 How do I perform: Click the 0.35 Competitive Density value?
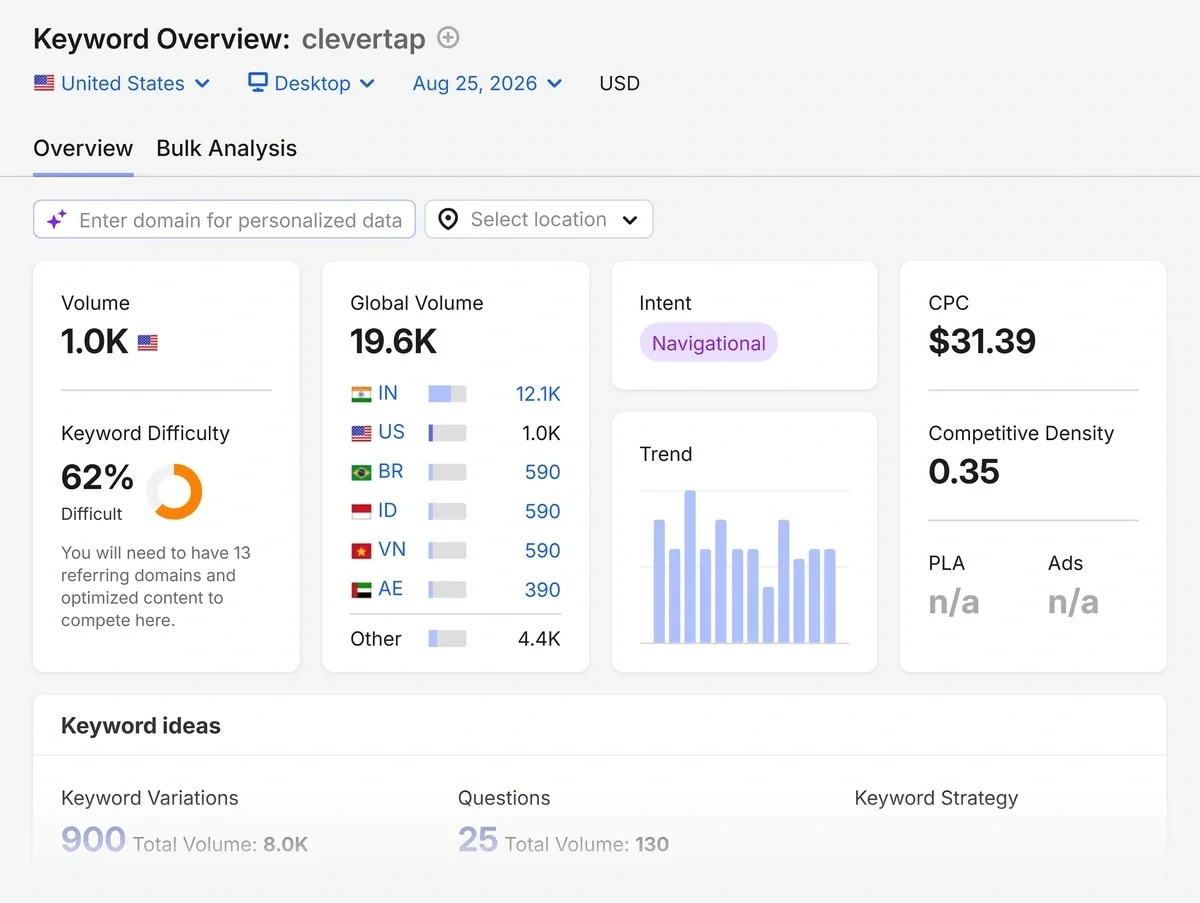coord(964,472)
